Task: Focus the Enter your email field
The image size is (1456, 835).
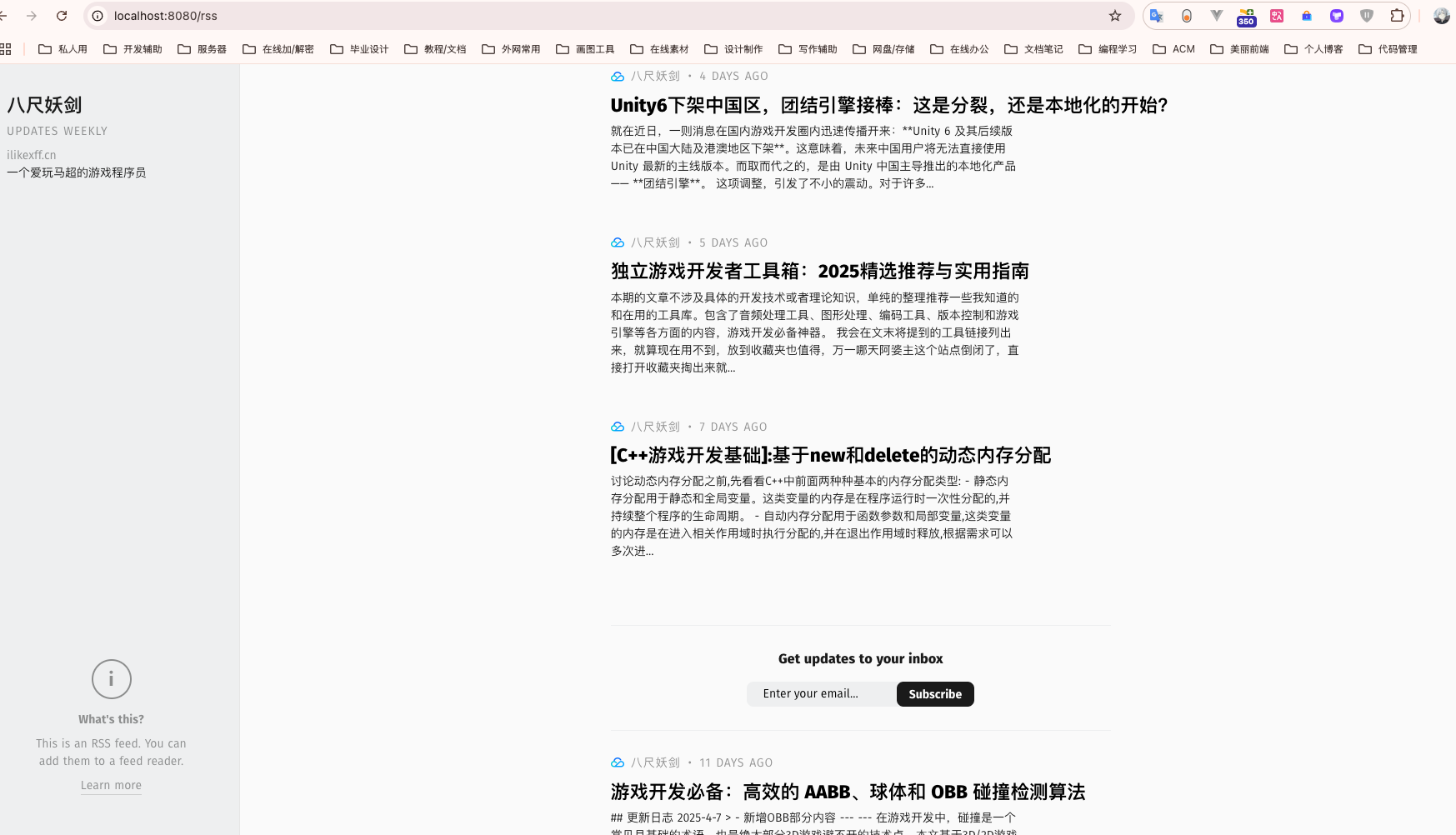Action: [x=821, y=694]
